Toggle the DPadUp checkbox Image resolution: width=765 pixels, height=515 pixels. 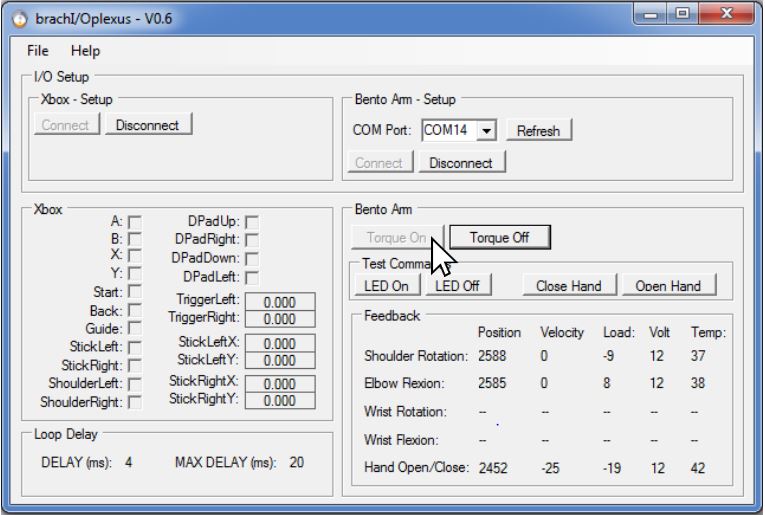252,222
